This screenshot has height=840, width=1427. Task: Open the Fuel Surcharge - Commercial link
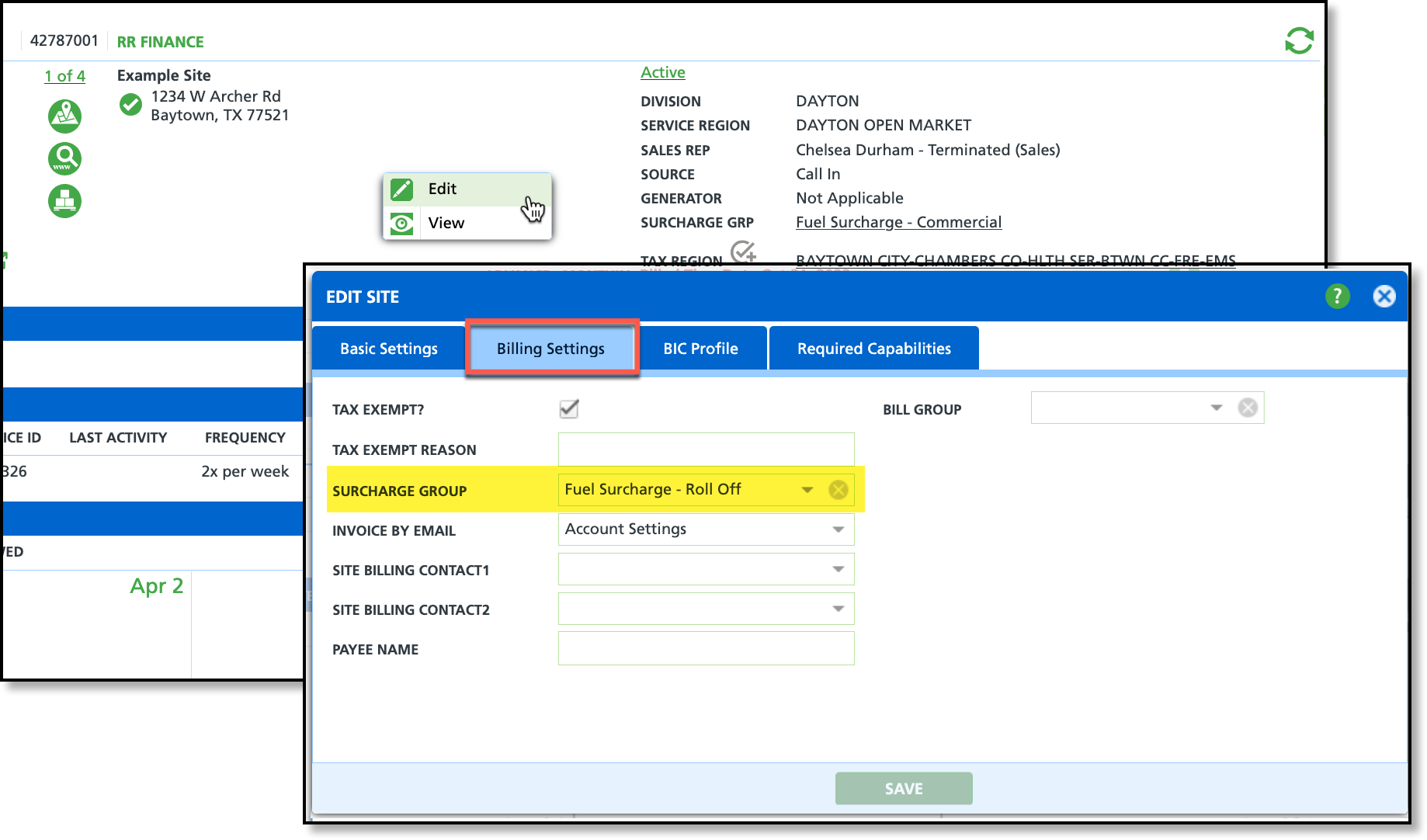click(x=899, y=222)
